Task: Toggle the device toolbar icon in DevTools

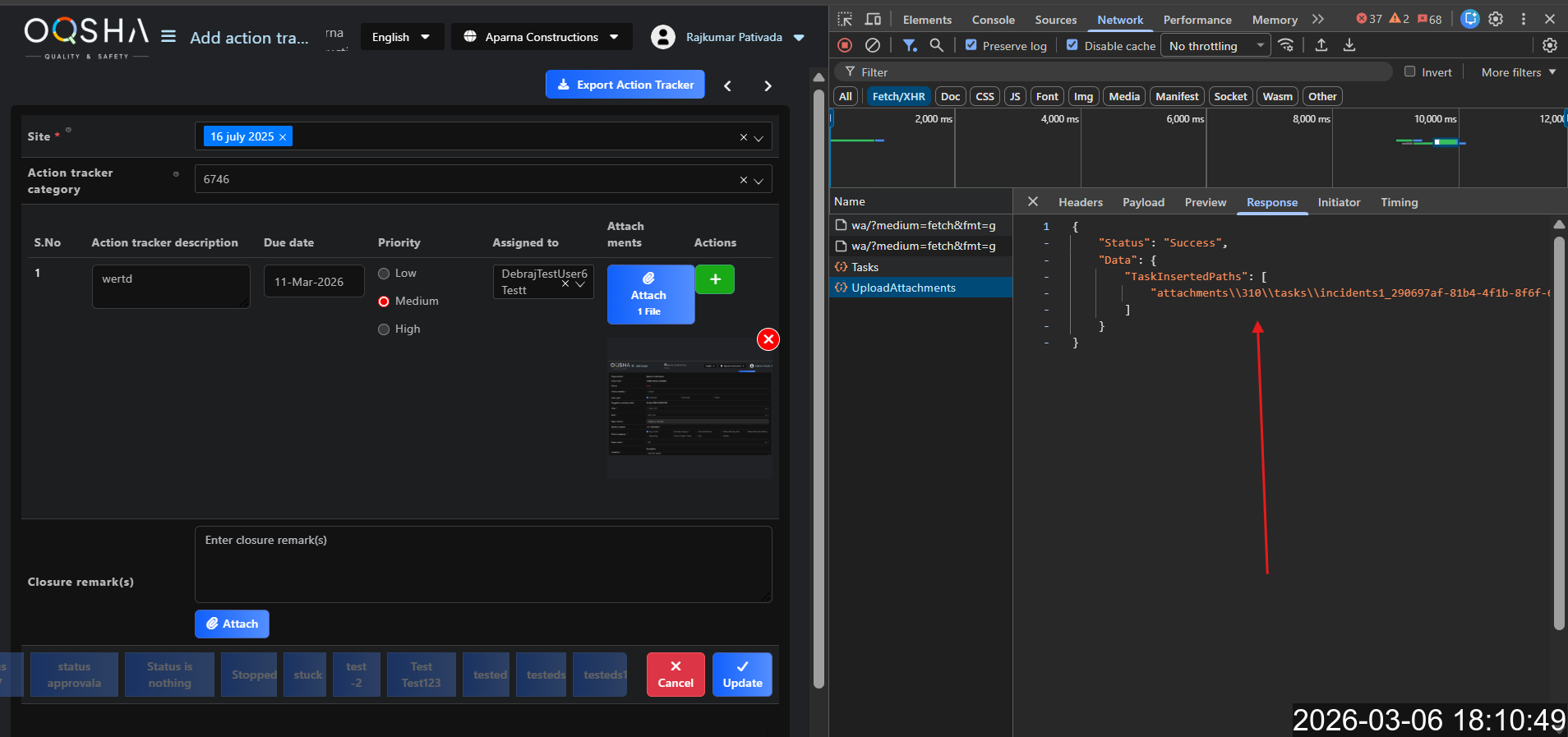Action: (x=873, y=19)
